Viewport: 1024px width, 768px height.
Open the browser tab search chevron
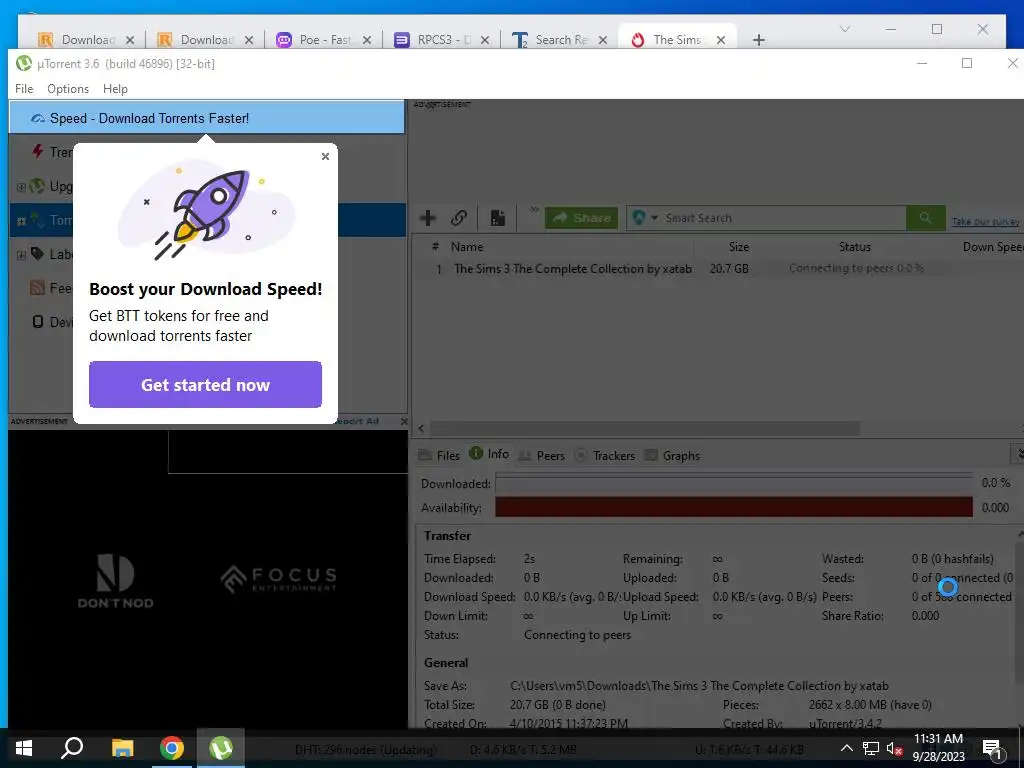pyautogui.click(x=844, y=29)
